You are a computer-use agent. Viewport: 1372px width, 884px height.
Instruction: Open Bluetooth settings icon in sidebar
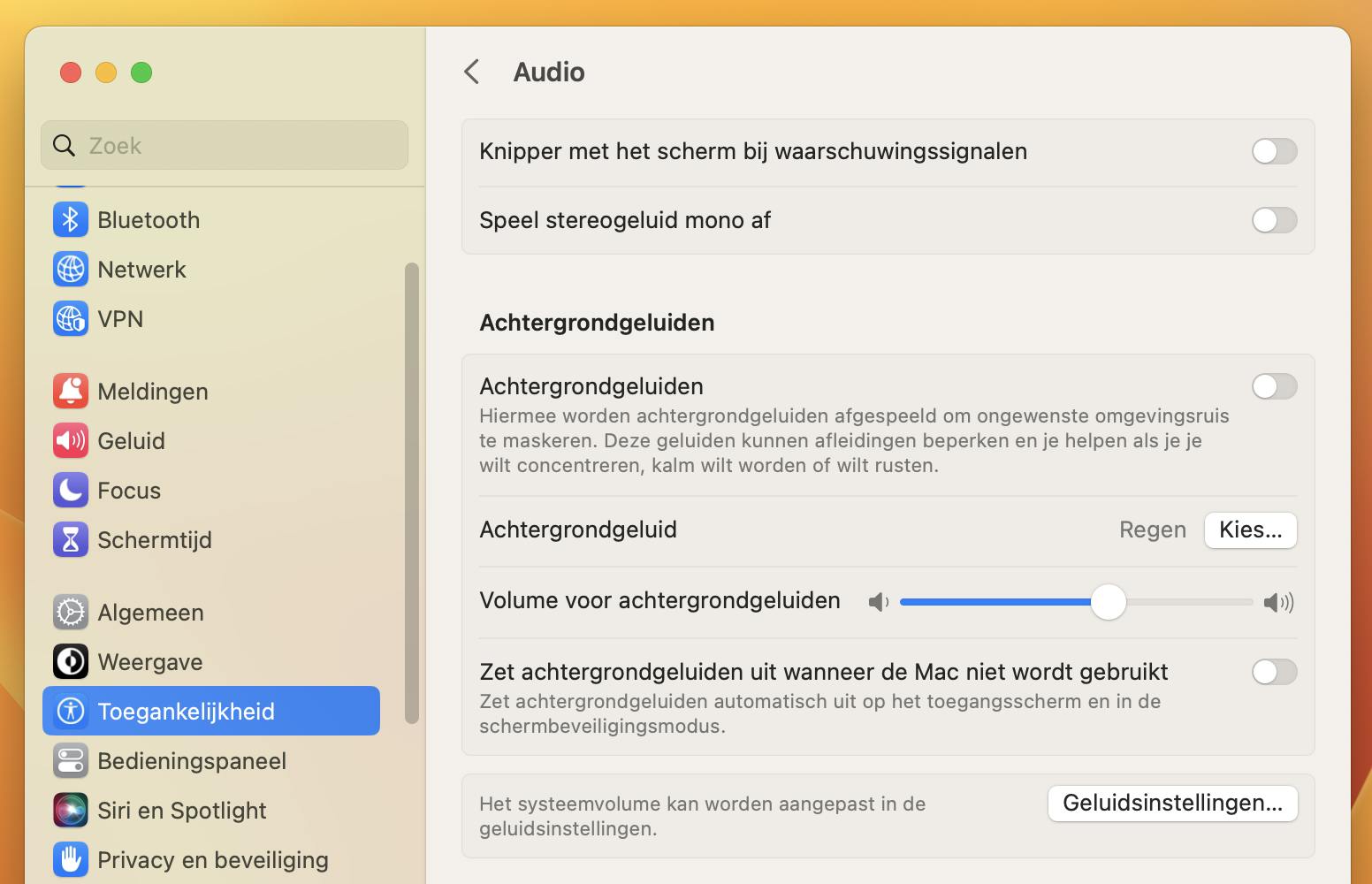coord(71,220)
